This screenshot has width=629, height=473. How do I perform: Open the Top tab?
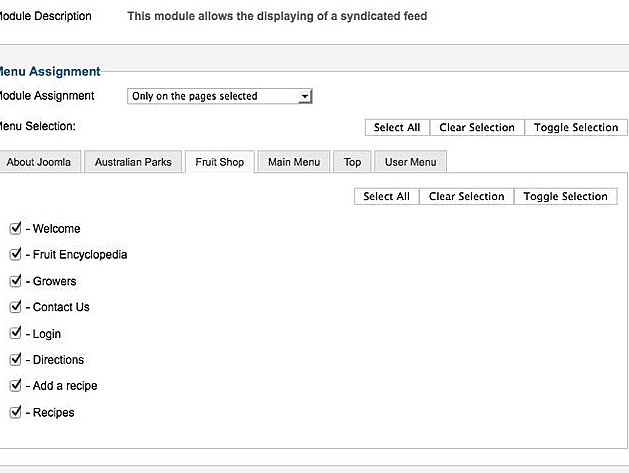pos(352,162)
